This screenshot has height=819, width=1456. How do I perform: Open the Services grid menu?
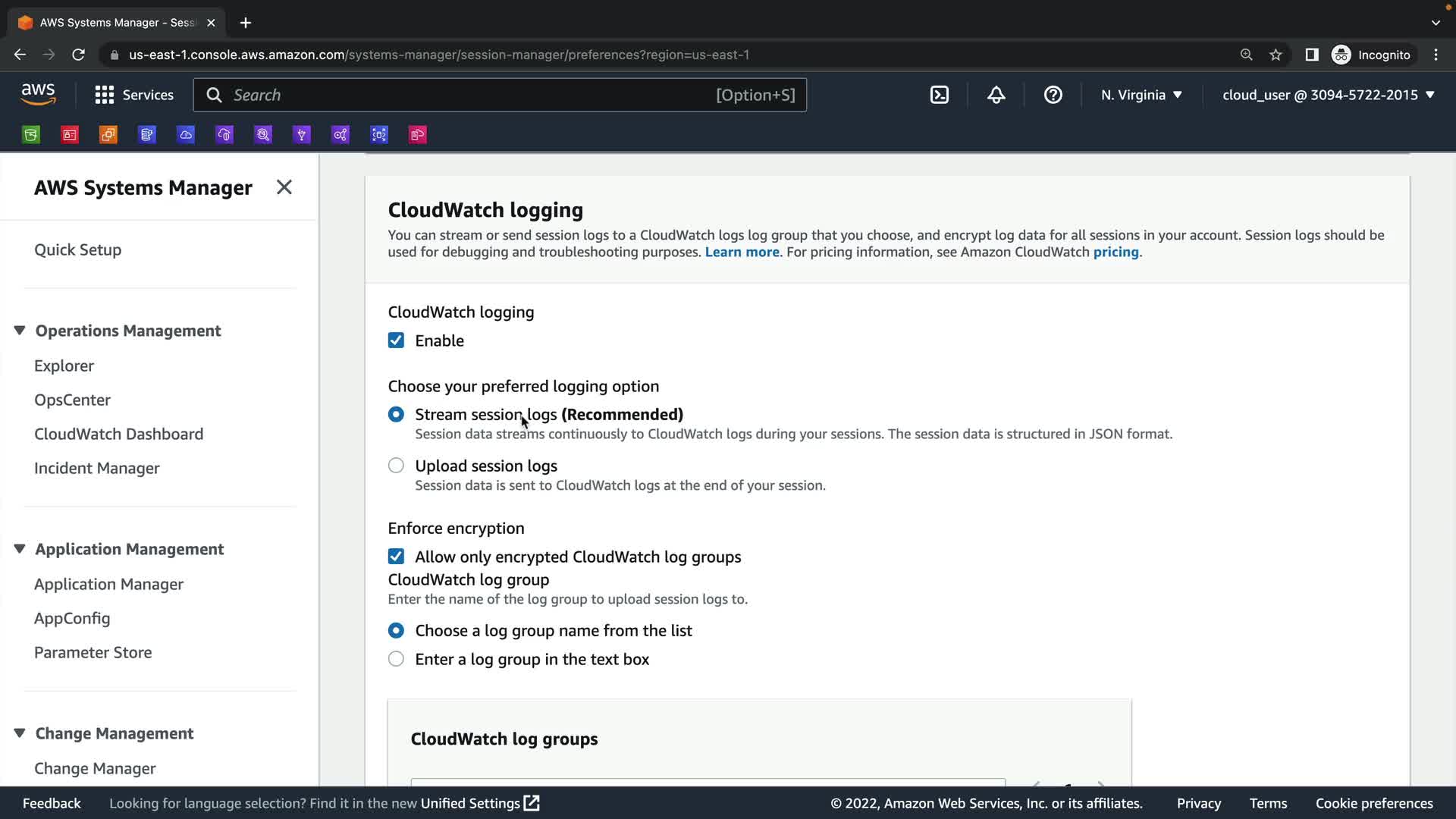[134, 95]
